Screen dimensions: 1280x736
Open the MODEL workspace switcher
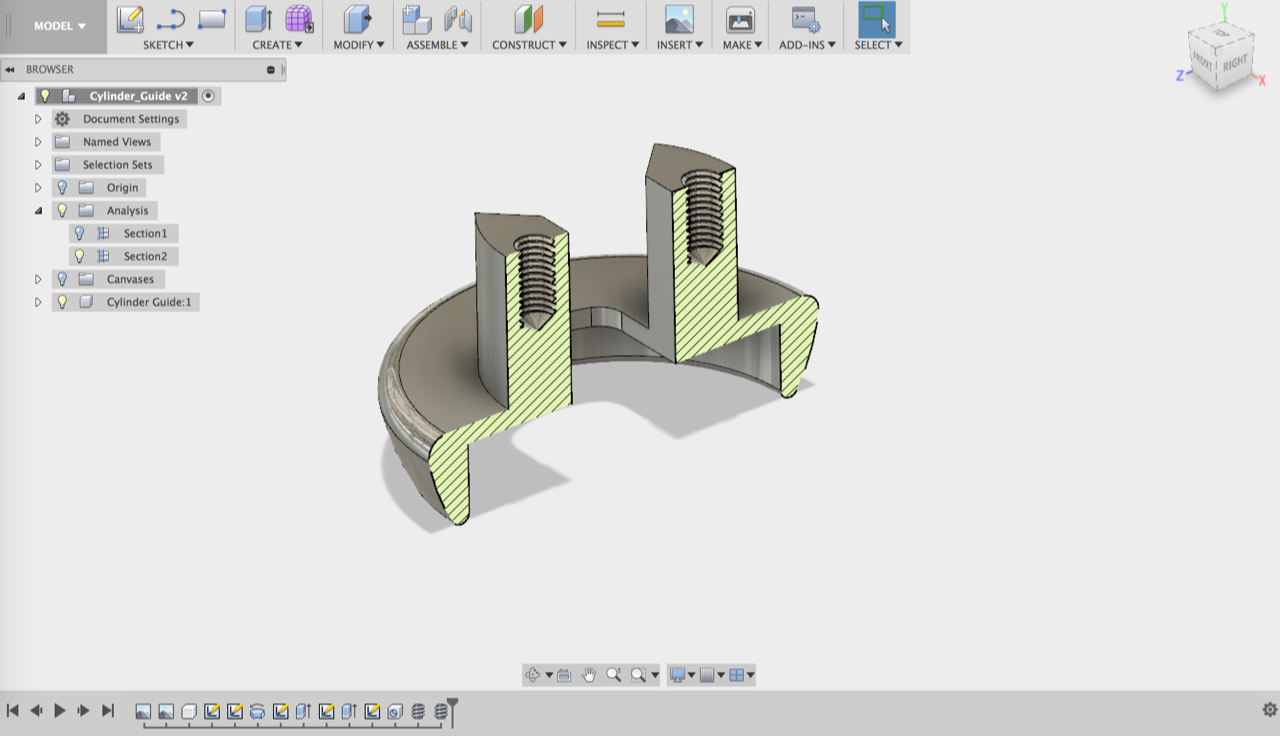[x=59, y=26]
